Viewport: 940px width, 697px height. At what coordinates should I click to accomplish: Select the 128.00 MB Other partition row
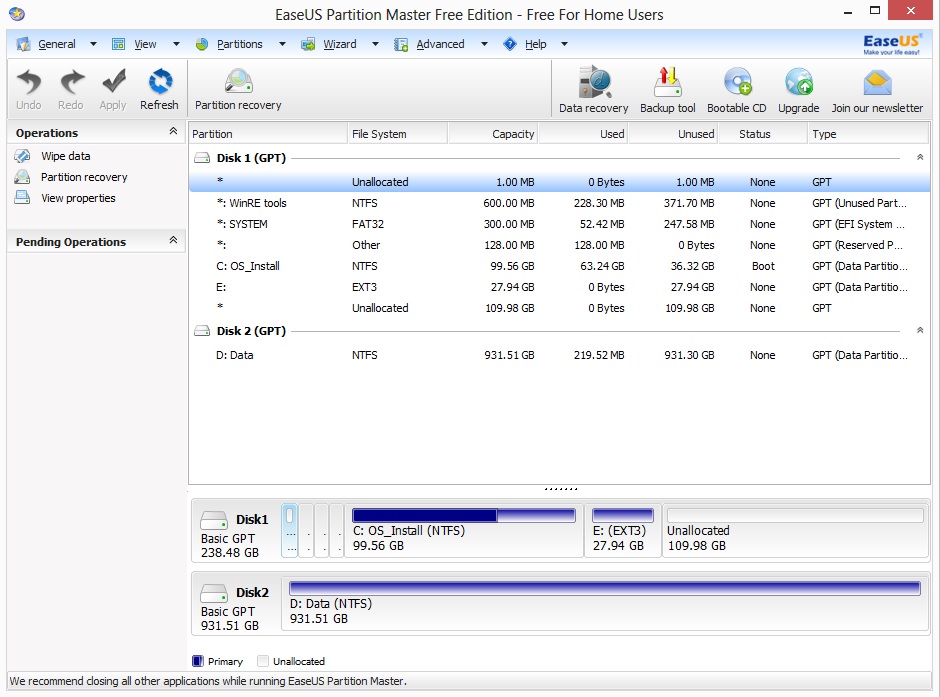click(x=559, y=245)
